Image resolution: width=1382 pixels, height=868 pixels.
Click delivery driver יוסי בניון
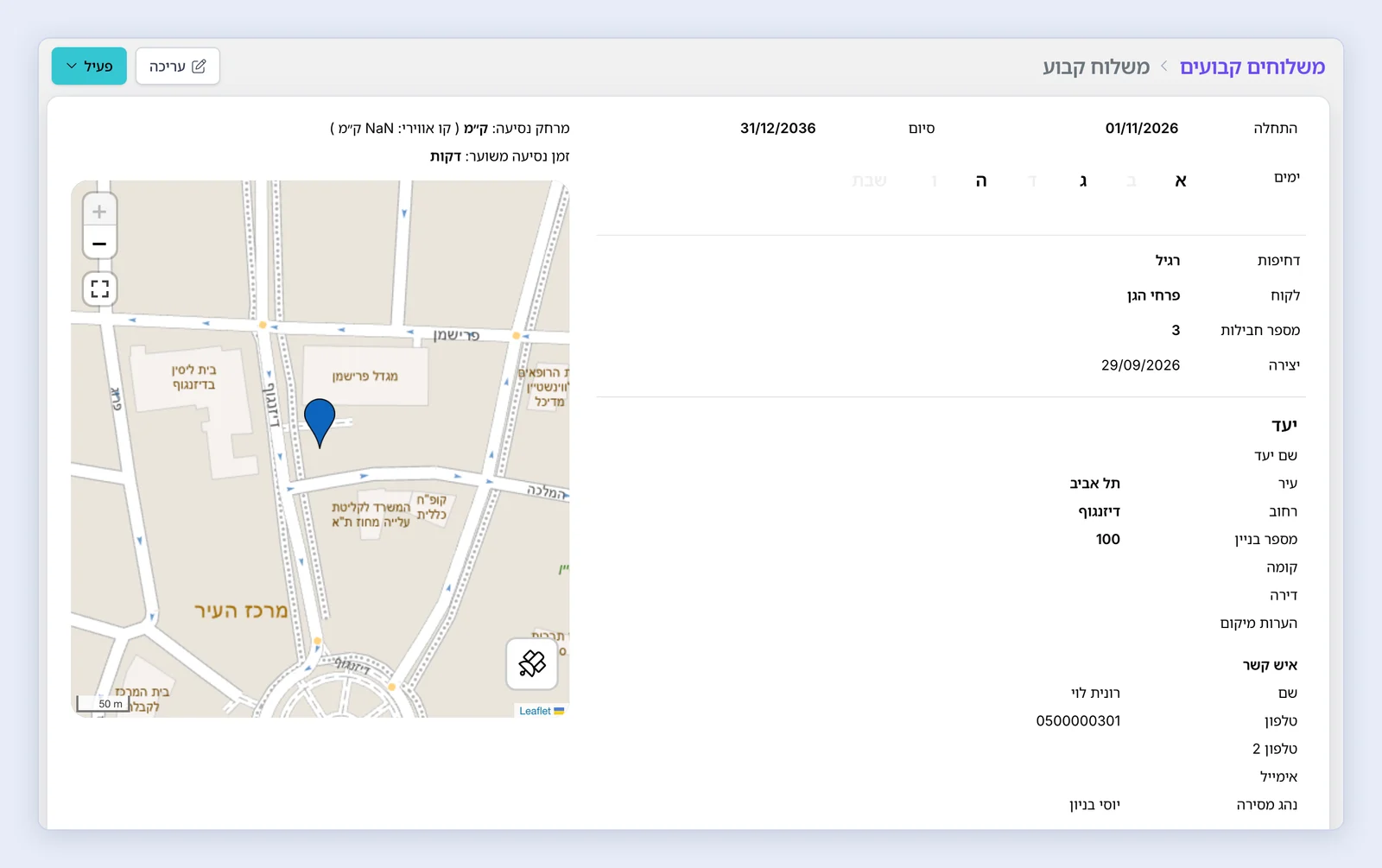pyautogui.click(x=1094, y=805)
